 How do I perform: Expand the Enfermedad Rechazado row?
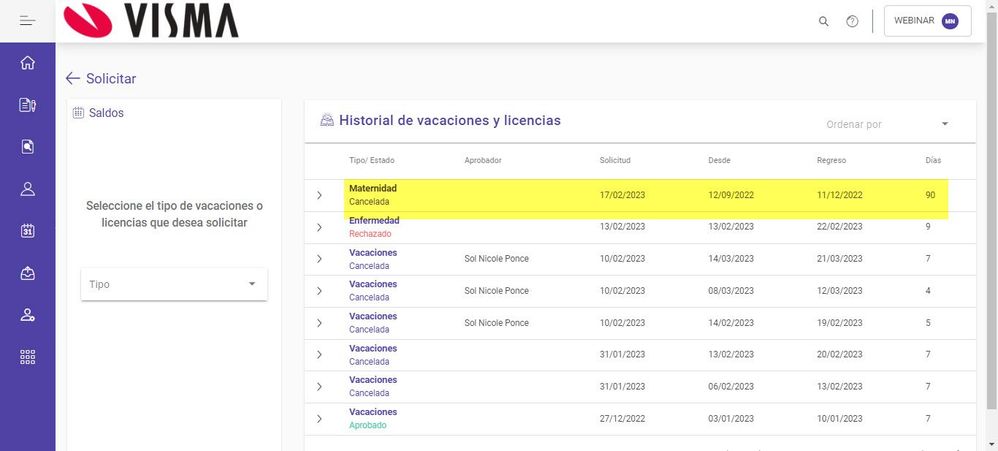(320, 227)
